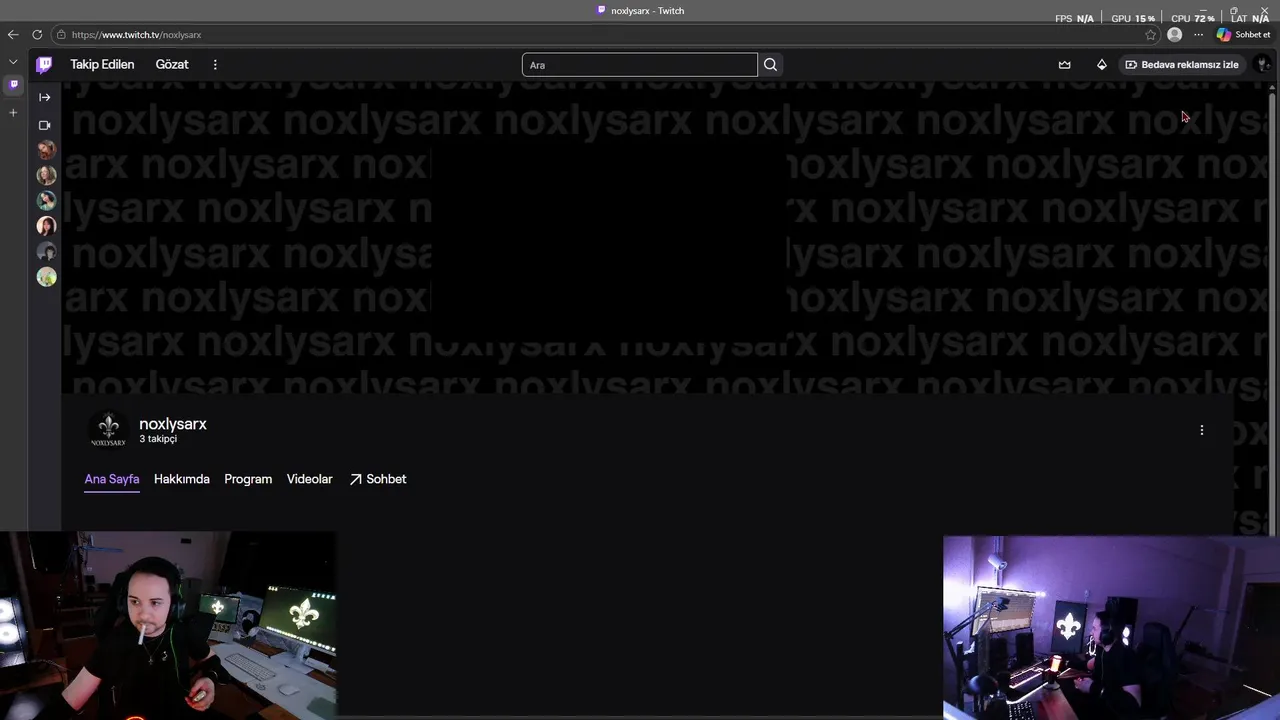Open Takip Edilen followed channels
This screenshot has width=1280, height=720.
point(102,64)
